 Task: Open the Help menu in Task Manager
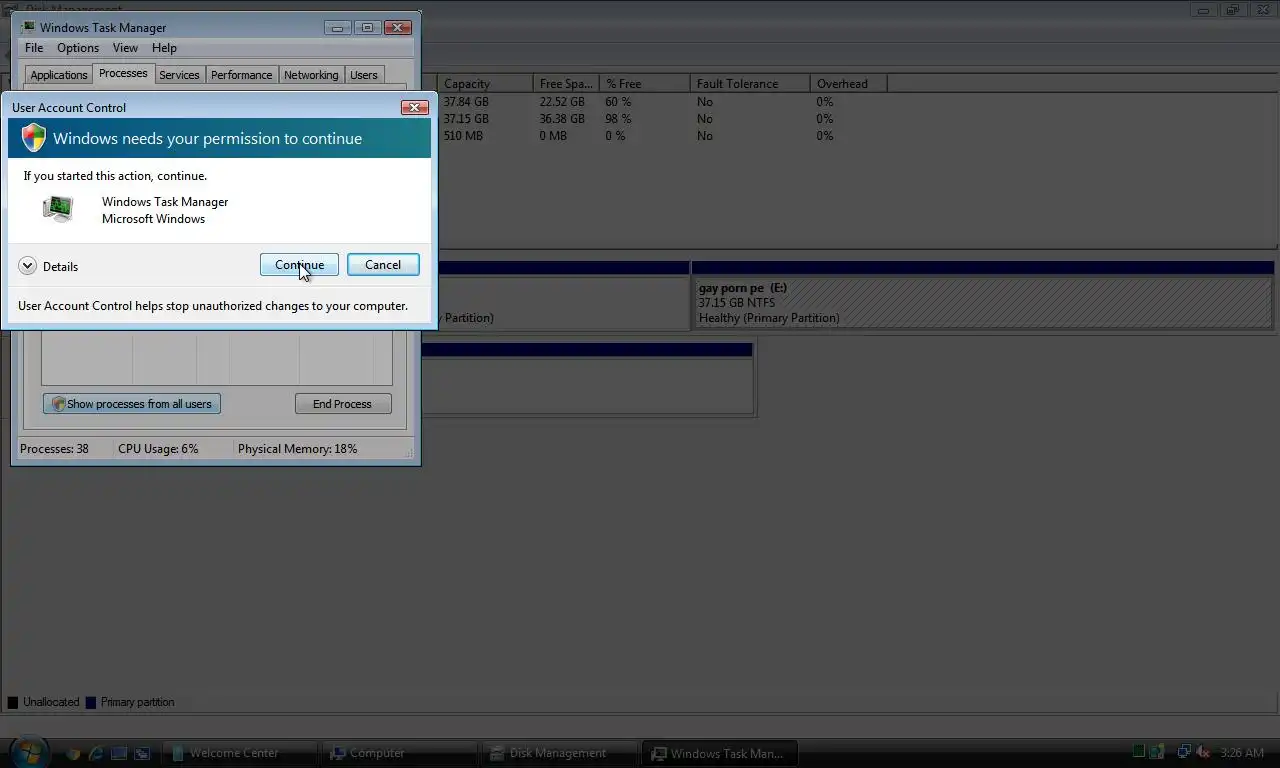164,47
